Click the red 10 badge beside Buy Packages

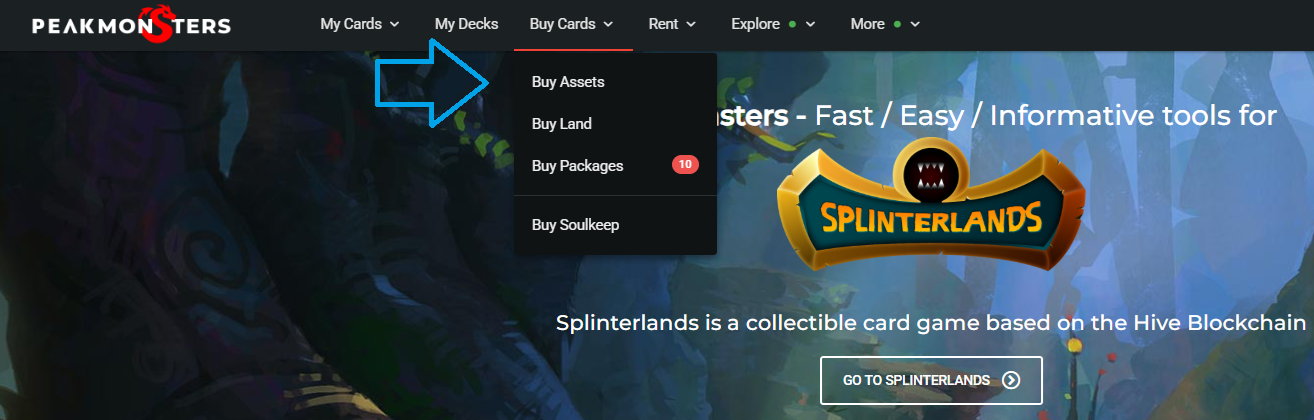(685, 165)
